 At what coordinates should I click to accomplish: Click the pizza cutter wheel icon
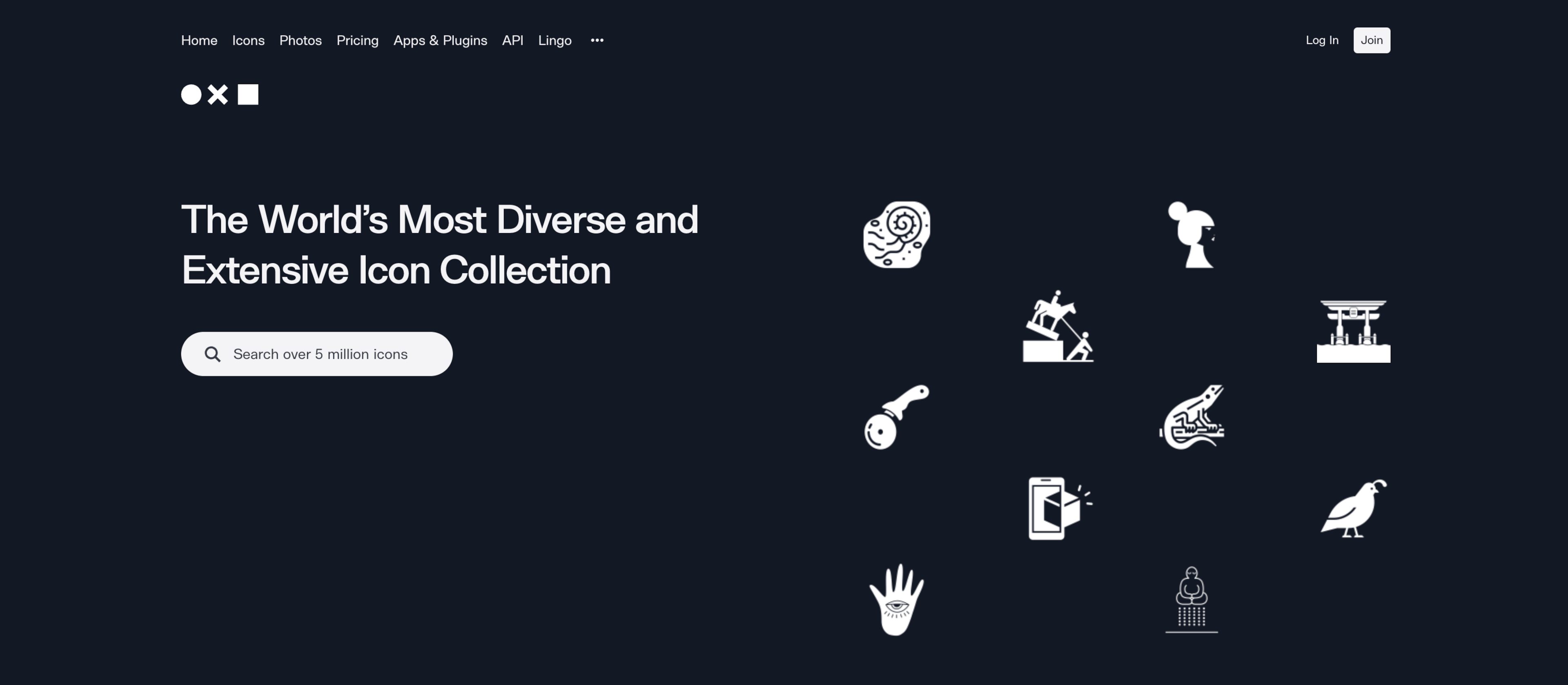(897, 417)
